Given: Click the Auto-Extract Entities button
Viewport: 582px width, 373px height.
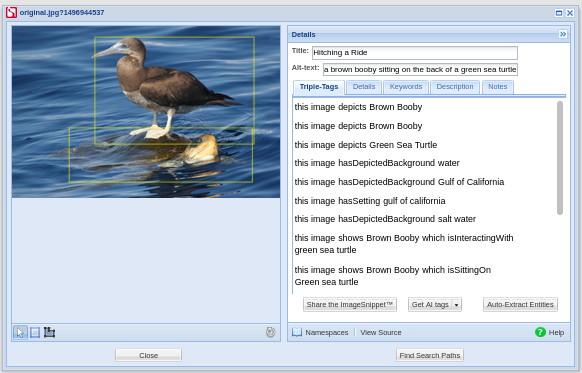Looking at the screenshot, I should [x=520, y=305].
